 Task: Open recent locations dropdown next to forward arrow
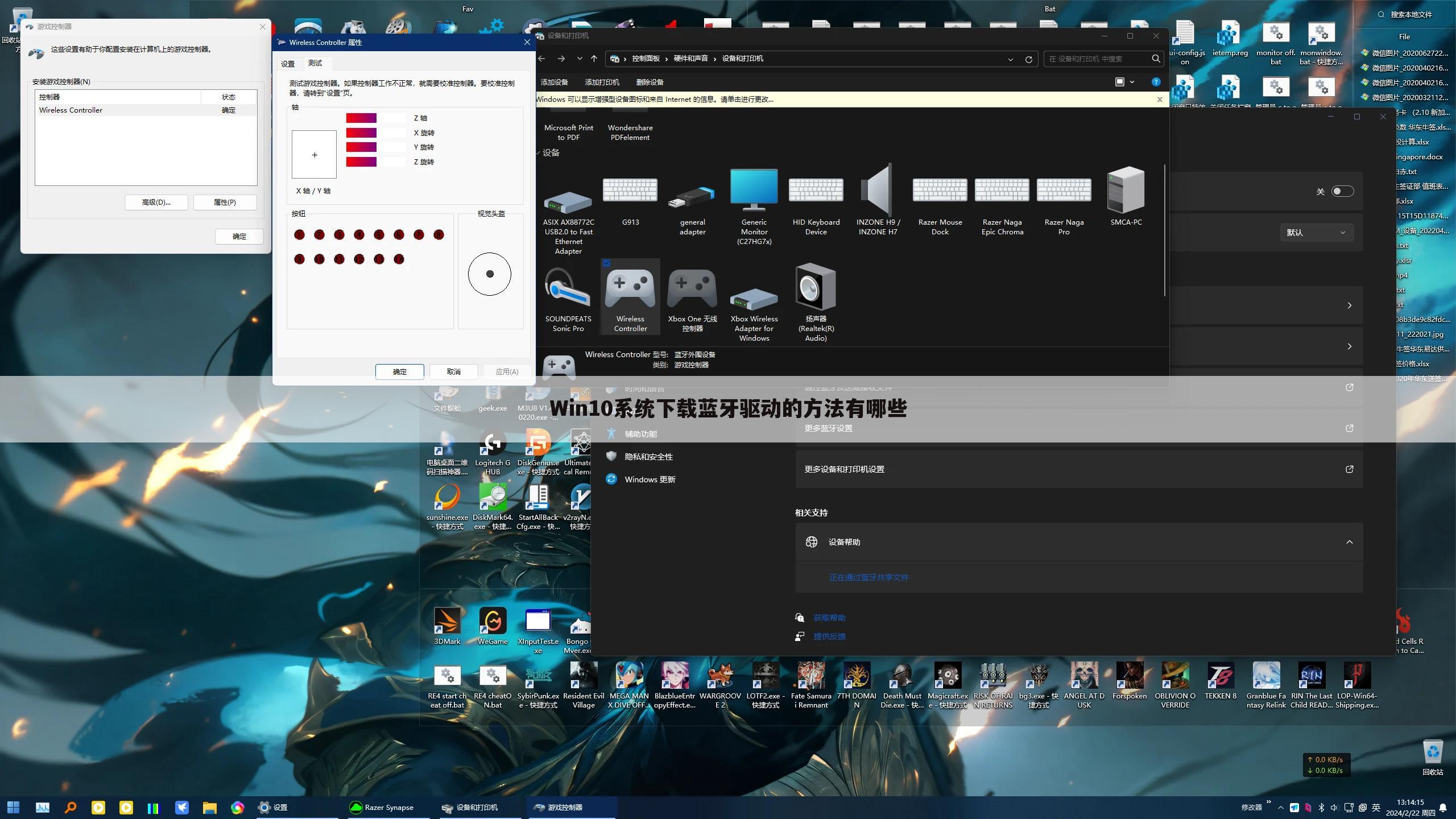579,59
